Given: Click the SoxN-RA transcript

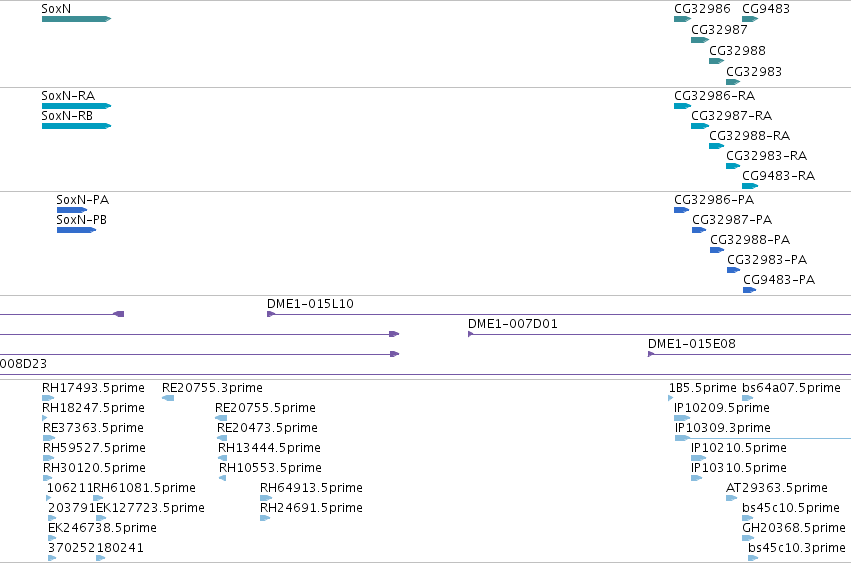Looking at the screenshot, I should 77,106.
